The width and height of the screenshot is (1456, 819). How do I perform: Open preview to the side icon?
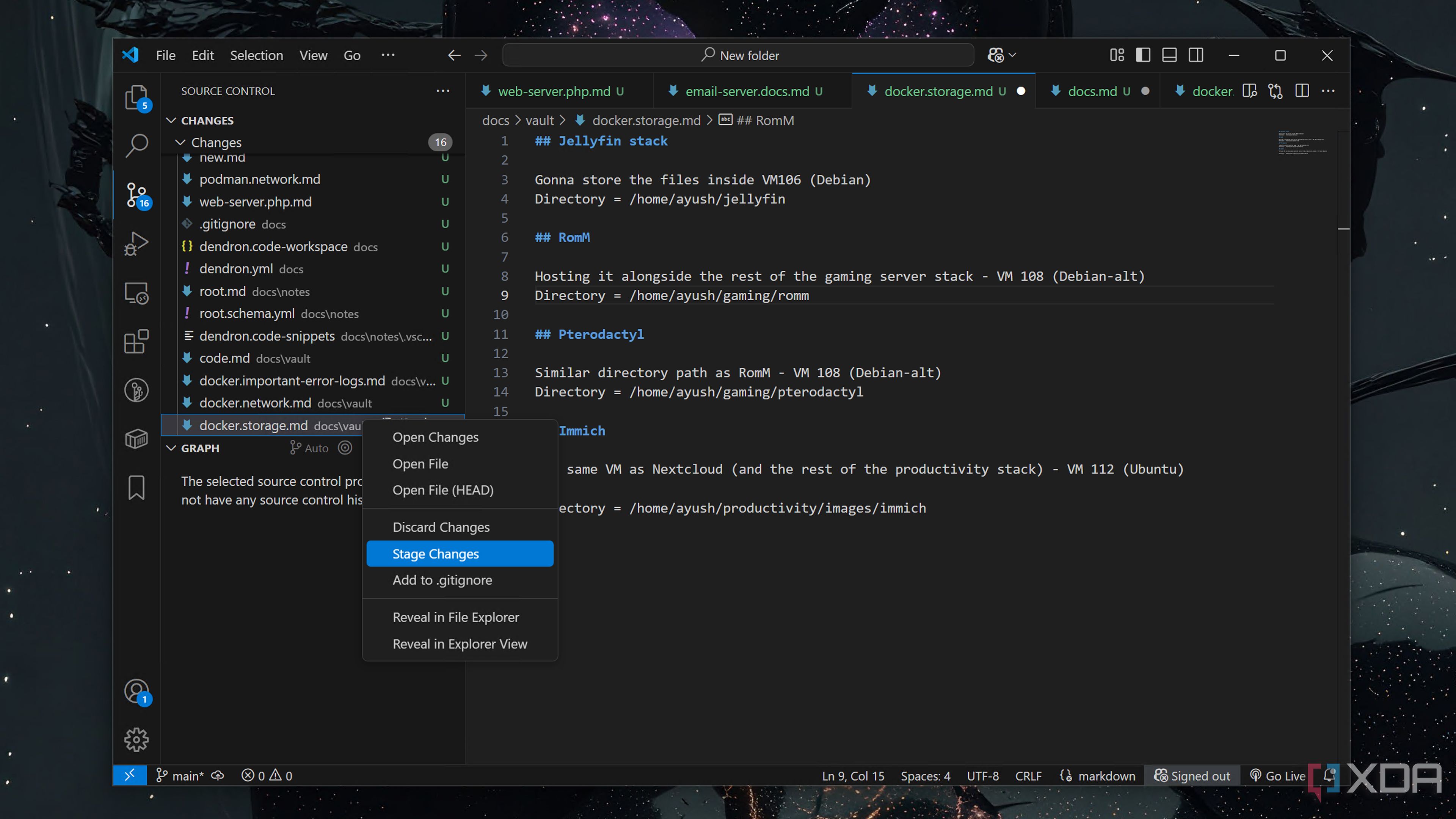[1250, 91]
